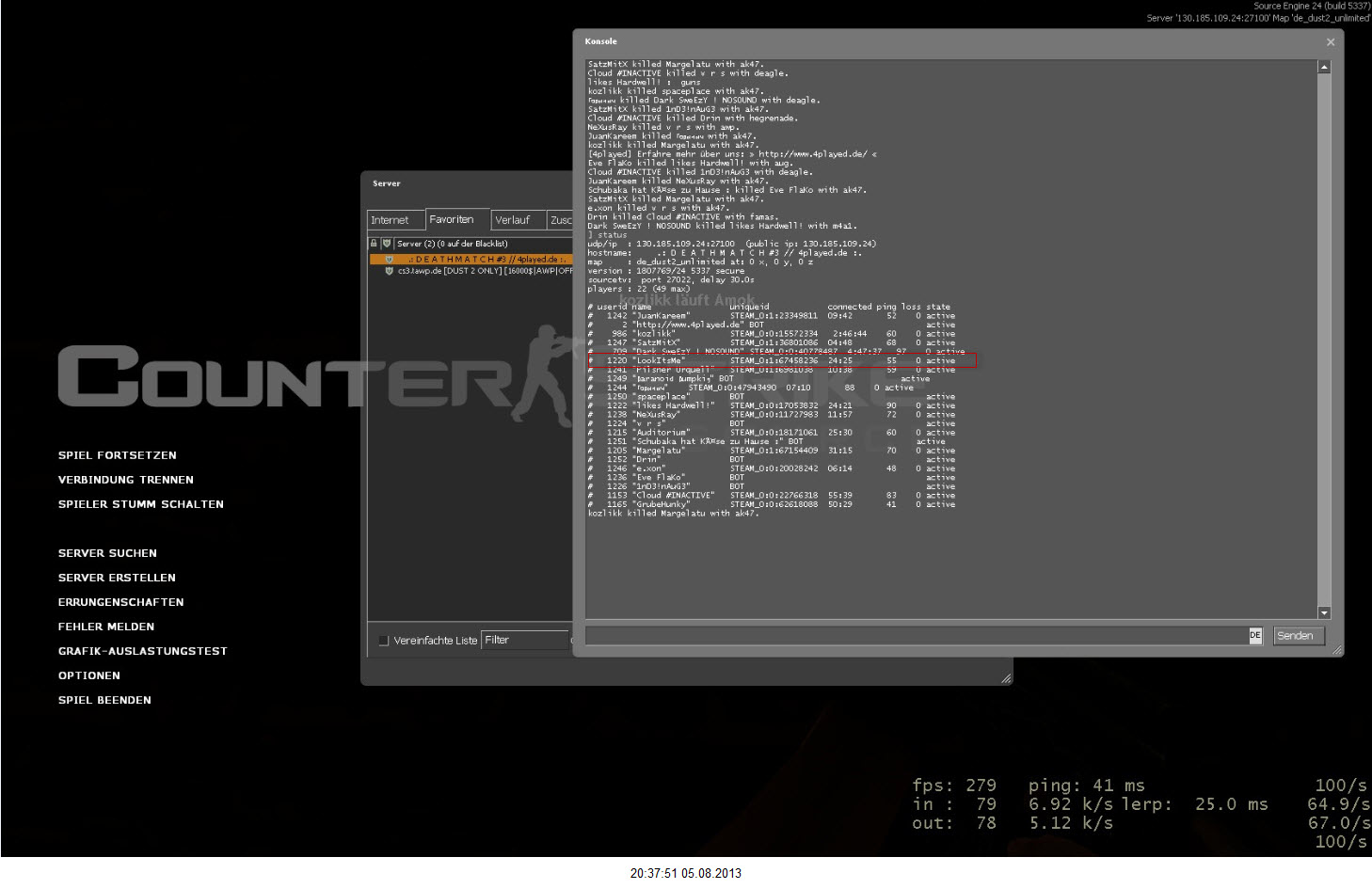Click the 4played.de URL line in console
The image size is (1372, 889).
pos(732,154)
